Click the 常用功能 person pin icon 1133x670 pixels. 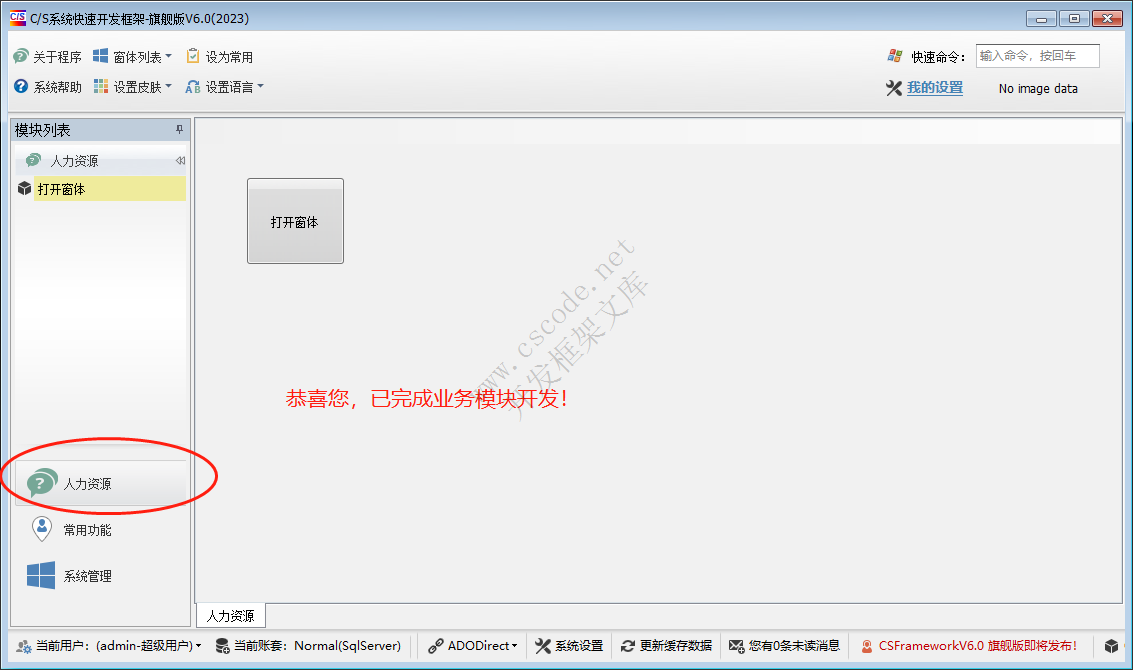tap(41, 529)
